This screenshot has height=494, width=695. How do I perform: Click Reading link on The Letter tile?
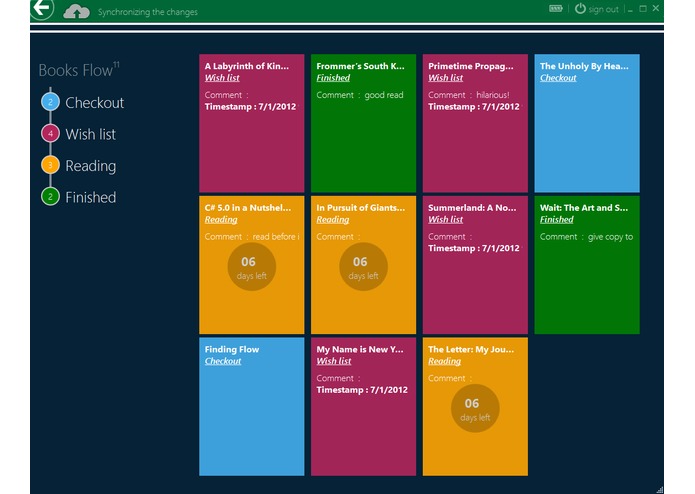[x=445, y=361]
